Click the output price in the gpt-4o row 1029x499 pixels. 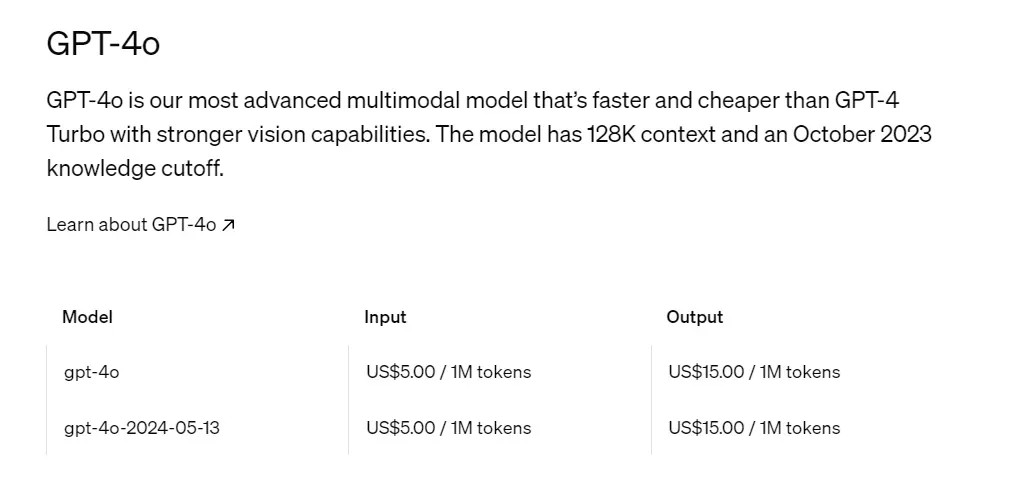pyautogui.click(x=754, y=372)
